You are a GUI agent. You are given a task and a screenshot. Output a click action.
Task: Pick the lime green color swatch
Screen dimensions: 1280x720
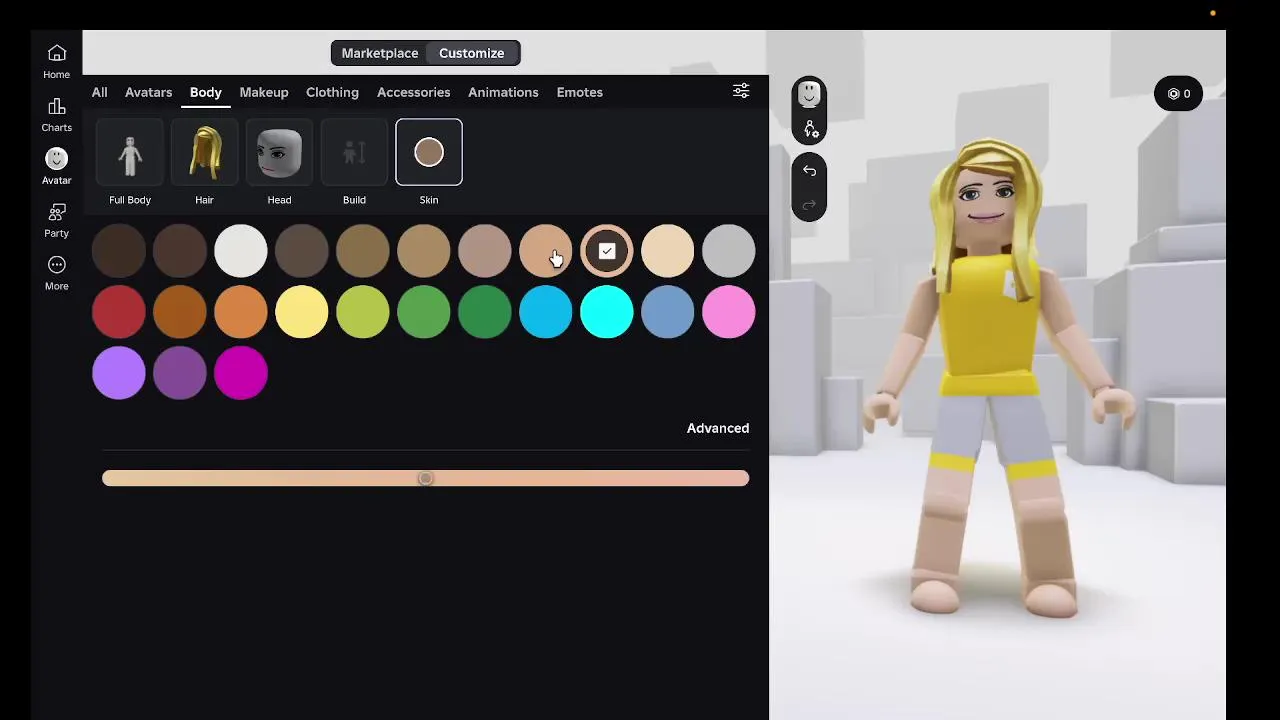tap(363, 312)
